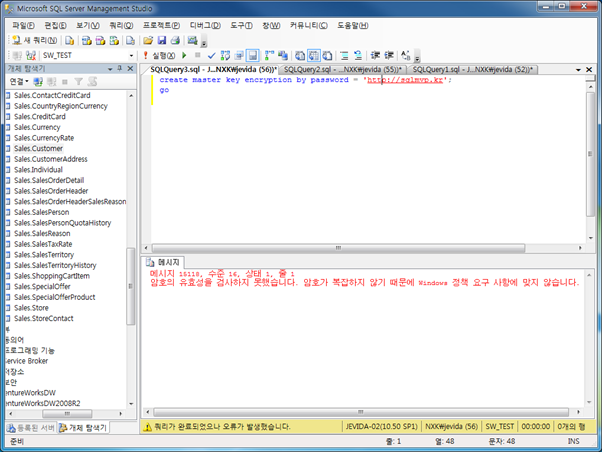Switch to the 개체 탐색기 bottom tab

tap(84, 428)
